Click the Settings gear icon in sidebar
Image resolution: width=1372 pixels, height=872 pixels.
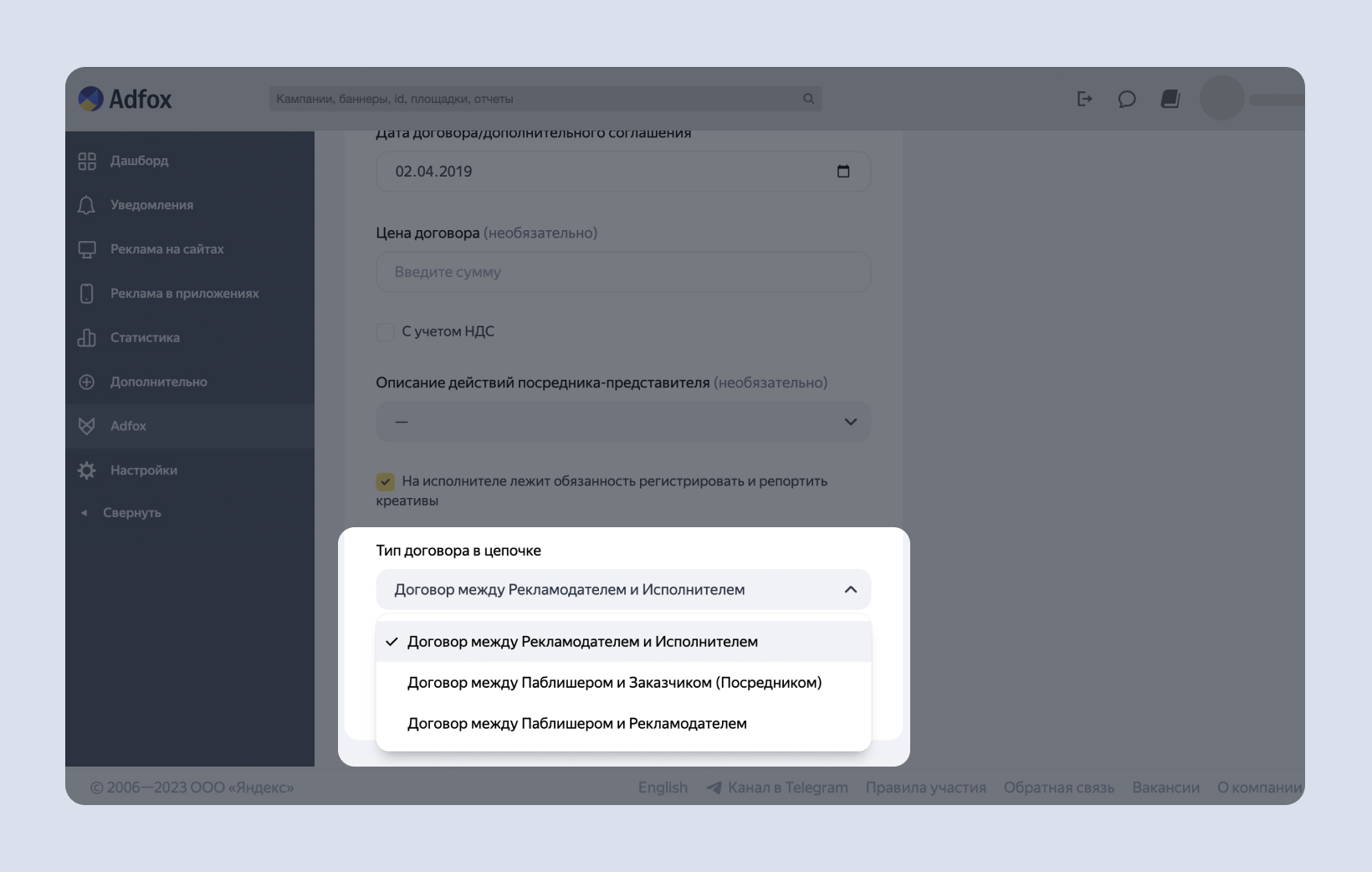87,470
